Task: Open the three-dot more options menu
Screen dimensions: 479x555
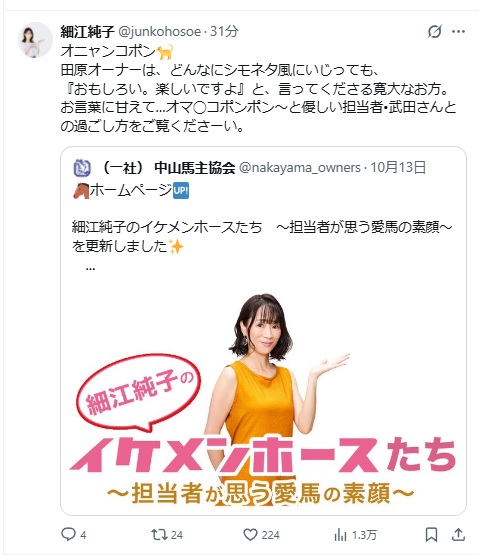Action: click(458, 32)
